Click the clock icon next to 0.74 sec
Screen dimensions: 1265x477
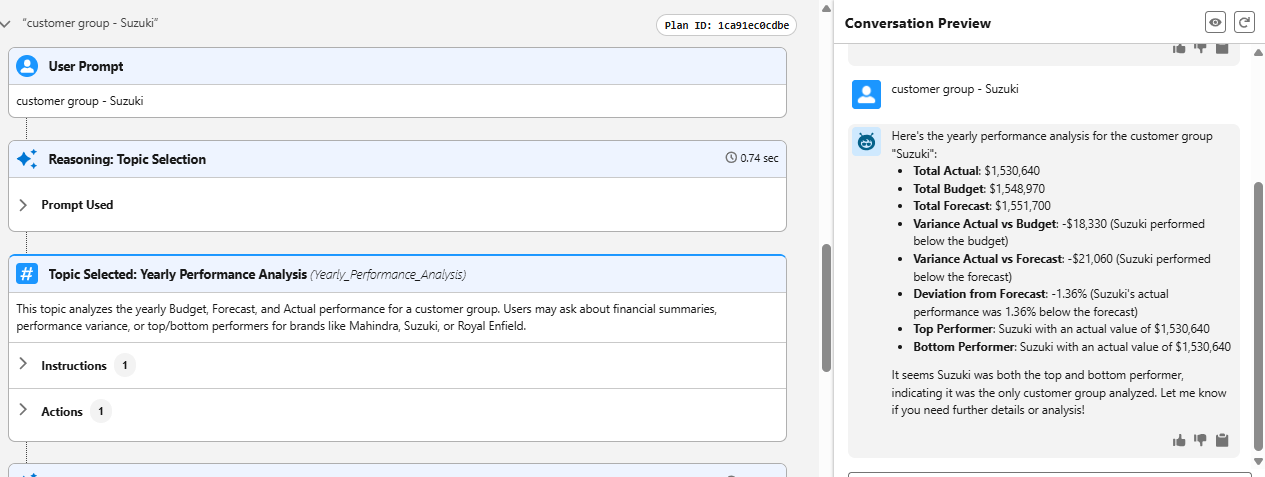pos(731,158)
